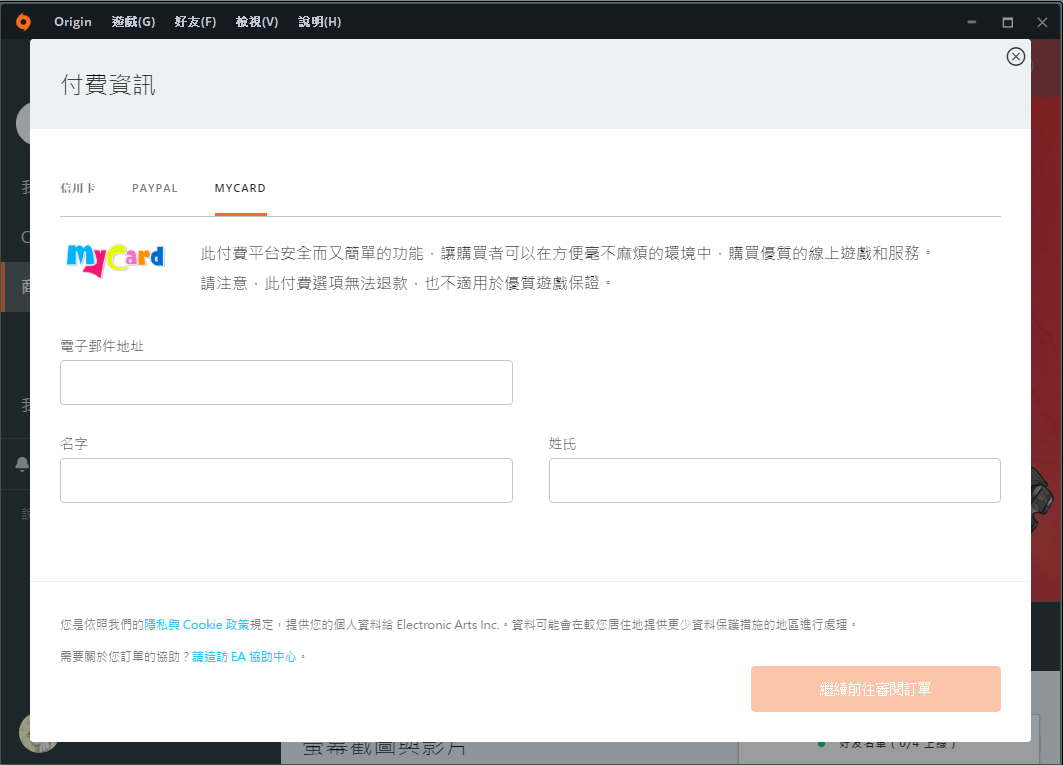Screen dimensions: 1063x765
Task: Switch to the PAYPAL payment tab
Action: pos(155,188)
